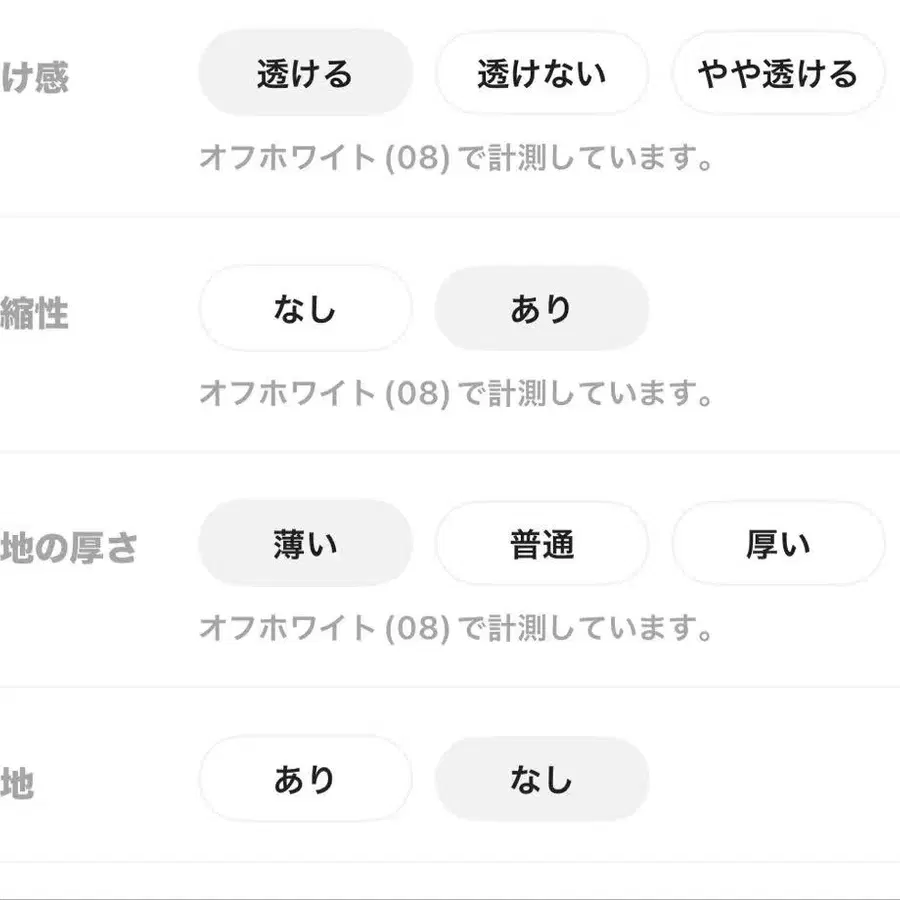Click the オフホワイト note under stretch options
The height and width of the screenshot is (900, 900).
456,393
